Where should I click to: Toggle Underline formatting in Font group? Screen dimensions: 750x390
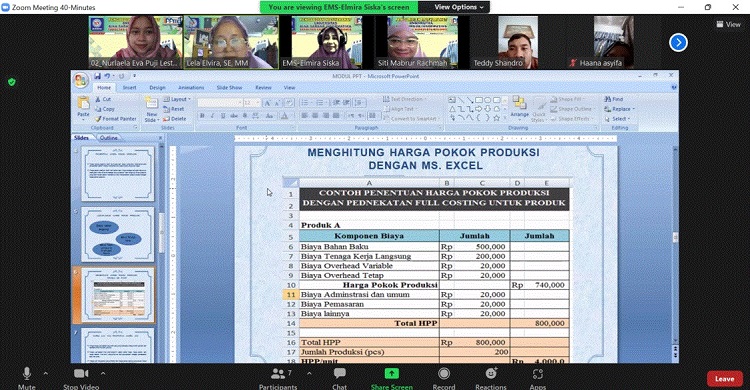[223, 116]
